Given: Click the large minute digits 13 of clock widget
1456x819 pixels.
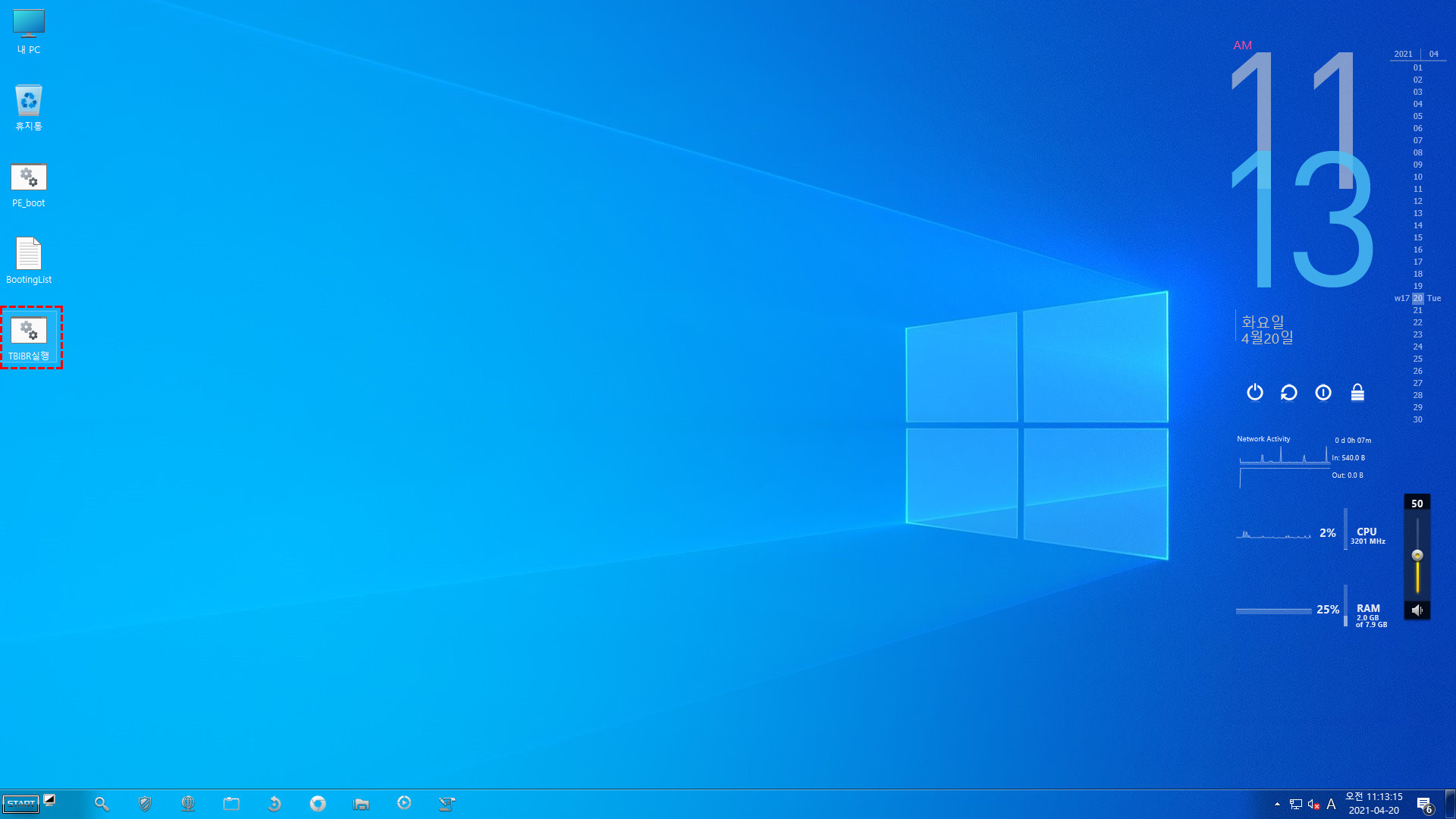Looking at the screenshot, I should 1303,220.
